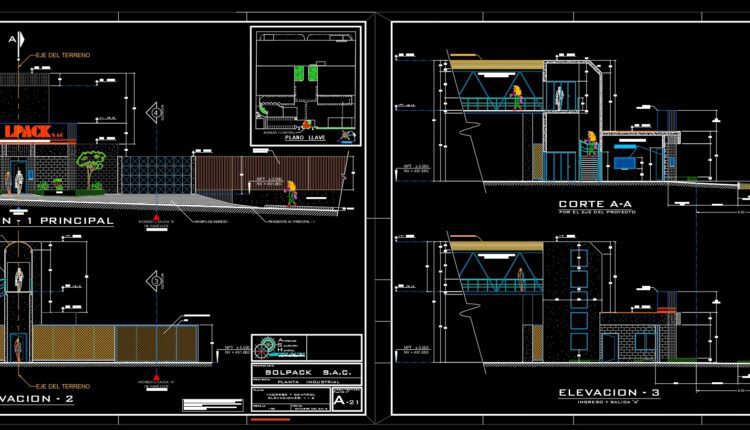Click the 'CORTE A-A' section title

(595, 204)
